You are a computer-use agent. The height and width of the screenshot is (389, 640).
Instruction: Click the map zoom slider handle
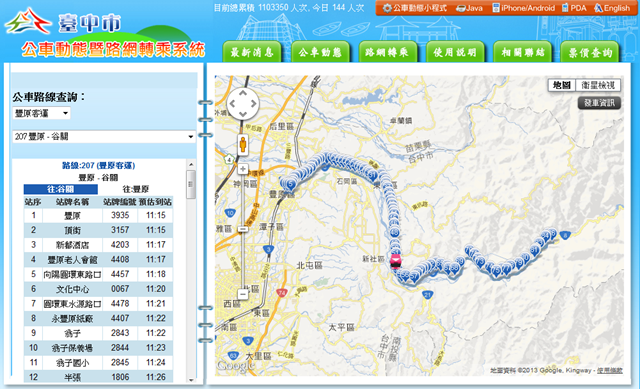coord(243,229)
